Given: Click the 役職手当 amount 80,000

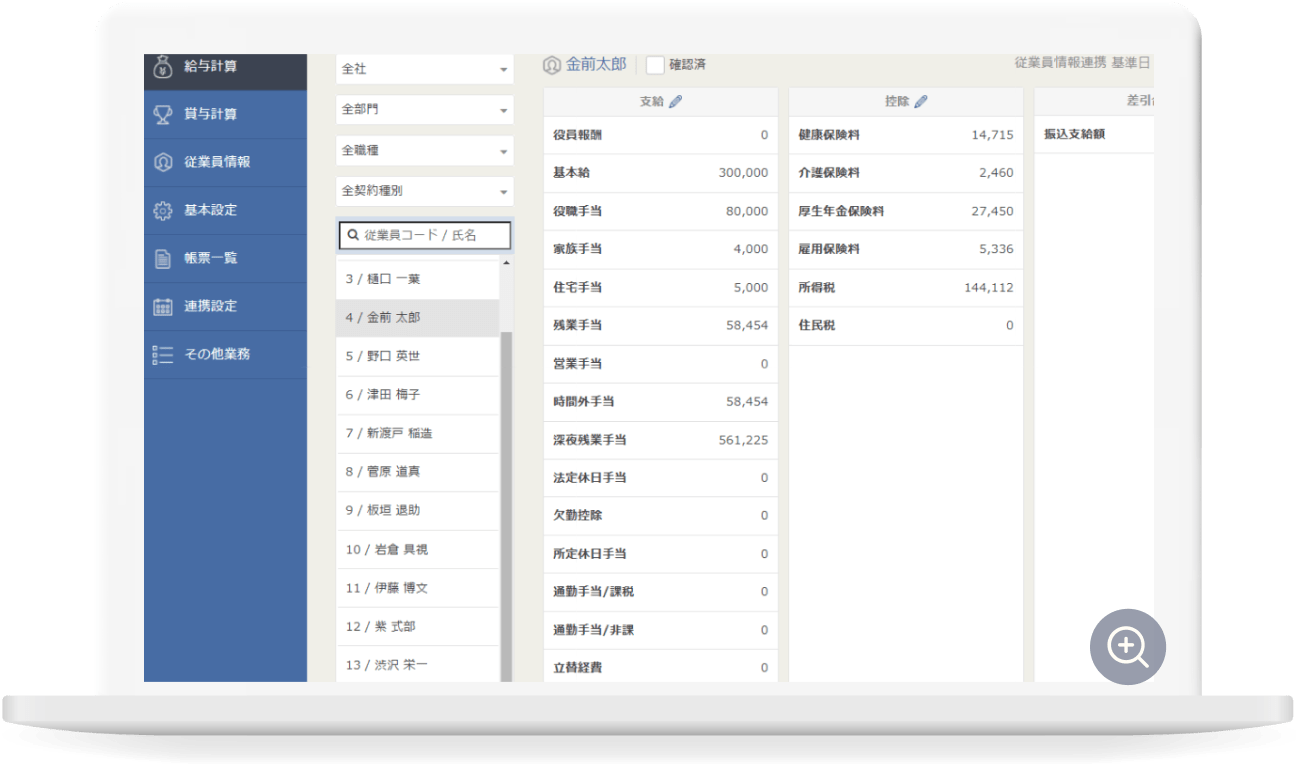Looking at the screenshot, I should 747,211.
